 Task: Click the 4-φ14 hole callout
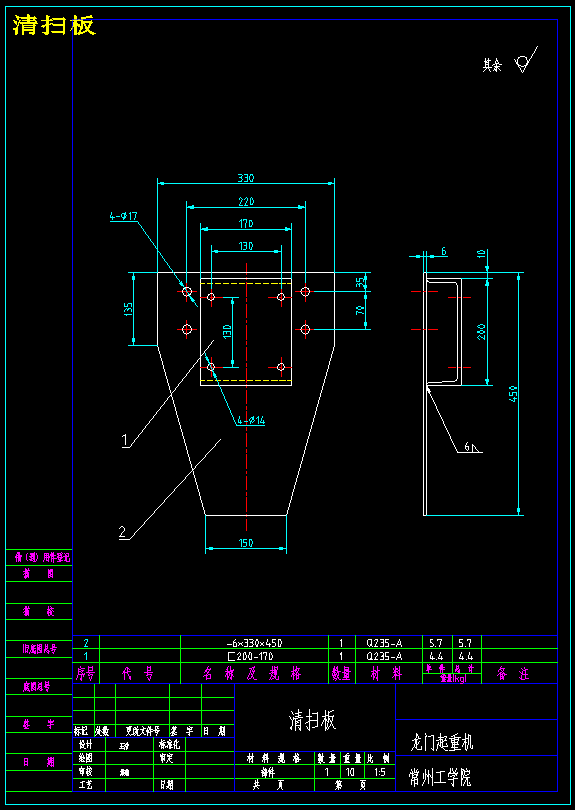point(251,421)
